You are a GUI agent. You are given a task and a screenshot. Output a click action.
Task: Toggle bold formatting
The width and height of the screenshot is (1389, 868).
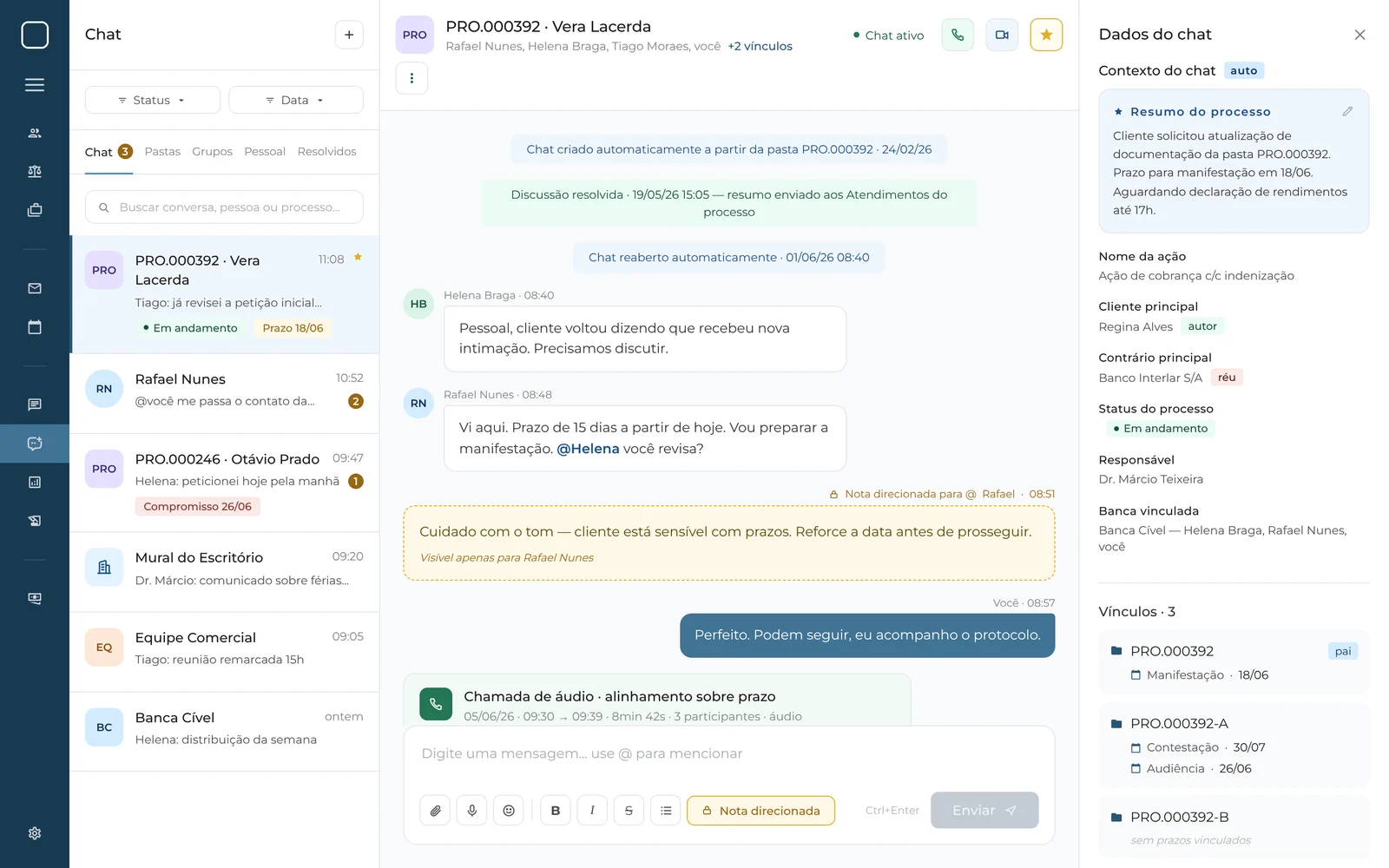point(556,811)
